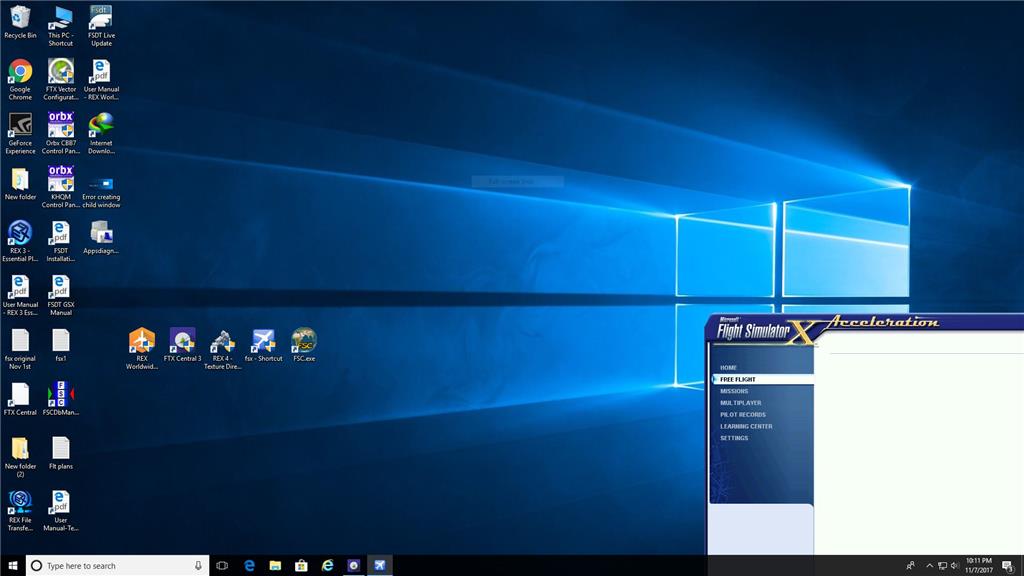Select the Google Chrome desktop shortcut

coord(20,80)
